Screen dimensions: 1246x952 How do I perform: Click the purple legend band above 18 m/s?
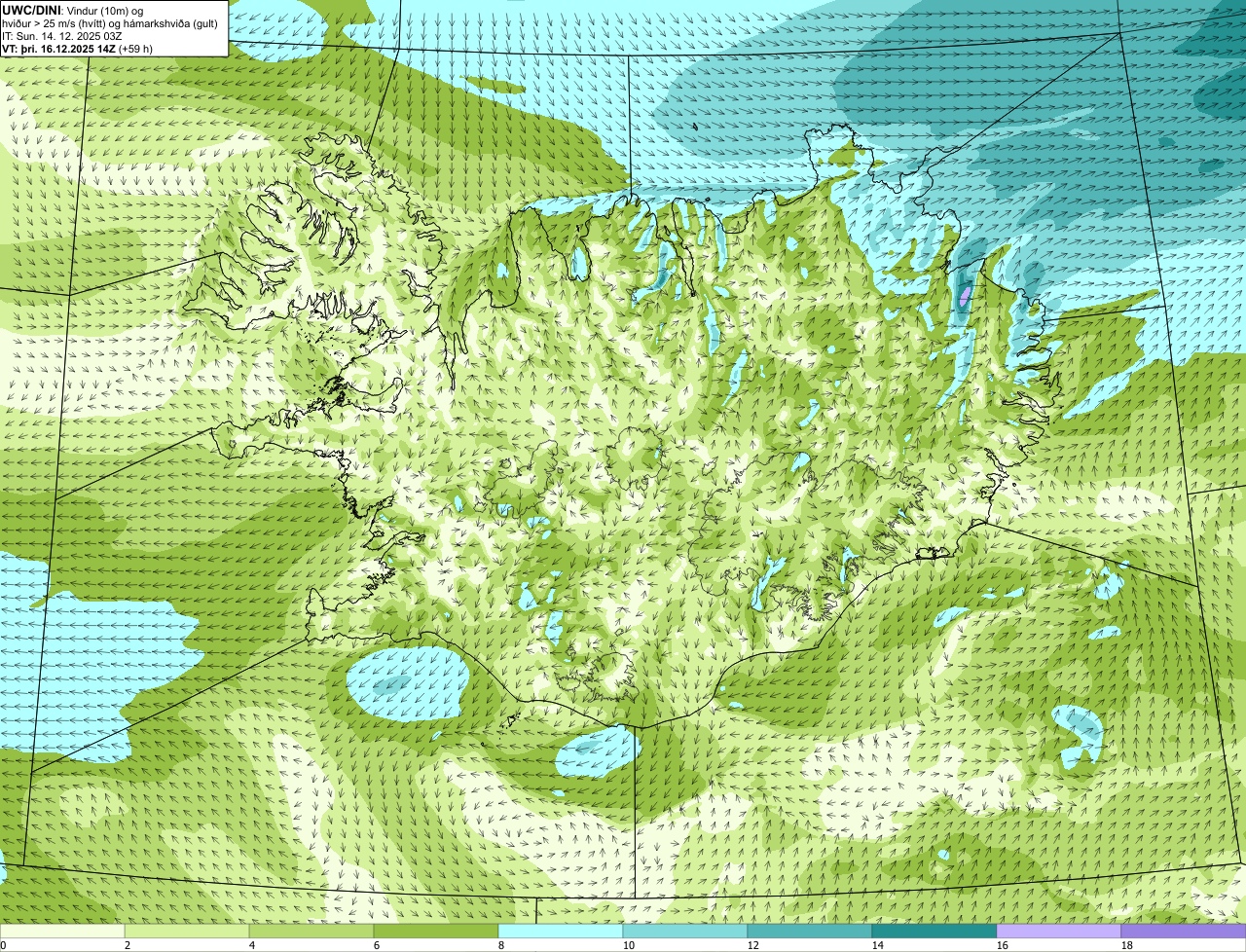(x=1184, y=931)
